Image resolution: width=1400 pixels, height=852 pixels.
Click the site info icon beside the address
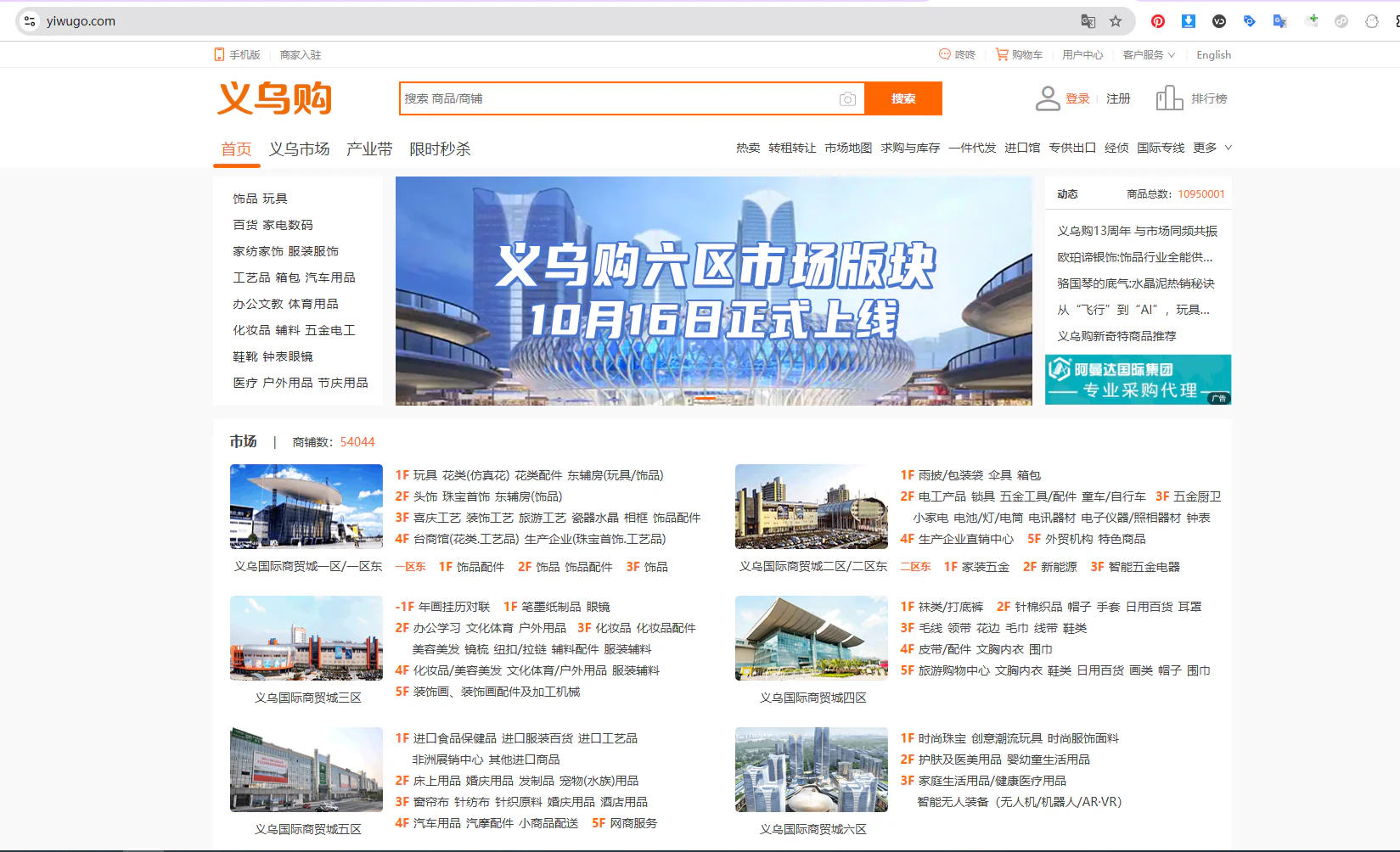(30, 21)
